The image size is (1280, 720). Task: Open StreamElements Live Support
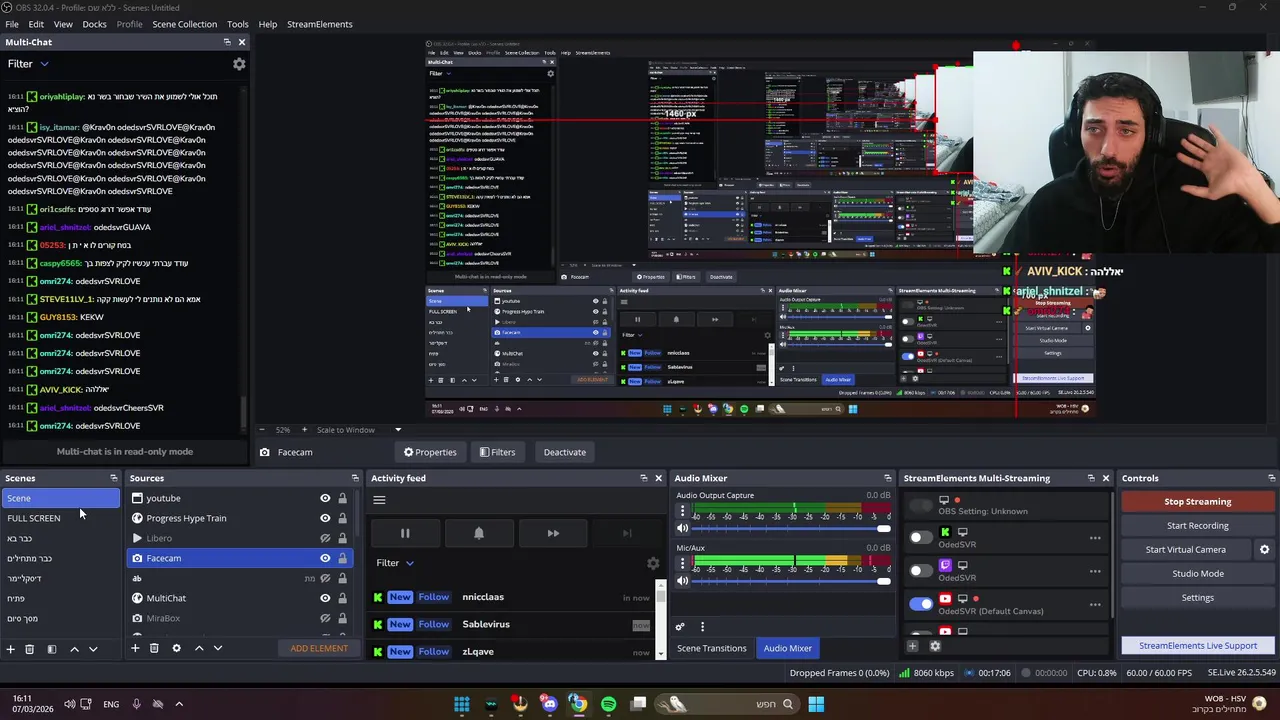point(1197,646)
